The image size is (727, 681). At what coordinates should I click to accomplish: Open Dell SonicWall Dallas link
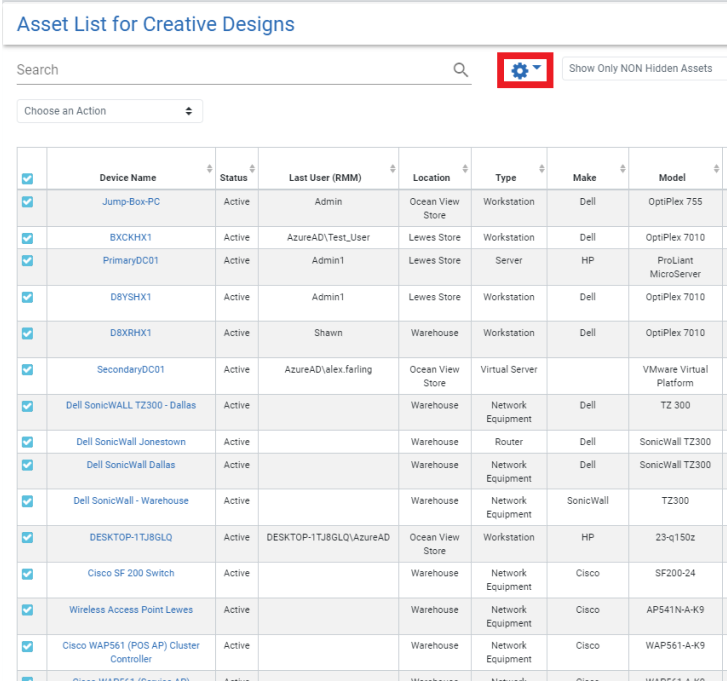pos(131,465)
